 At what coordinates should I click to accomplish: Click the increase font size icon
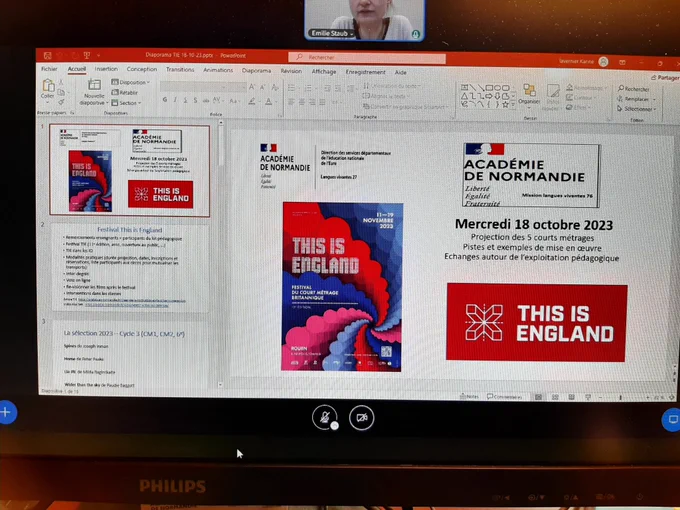252,87
